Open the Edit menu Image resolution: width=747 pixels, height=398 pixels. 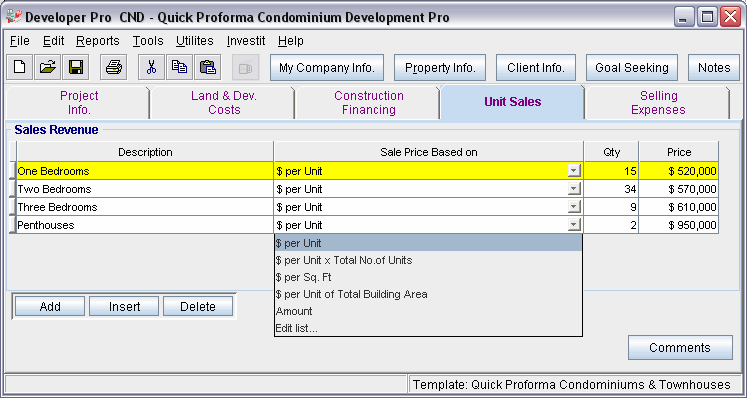[x=53, y=41]
